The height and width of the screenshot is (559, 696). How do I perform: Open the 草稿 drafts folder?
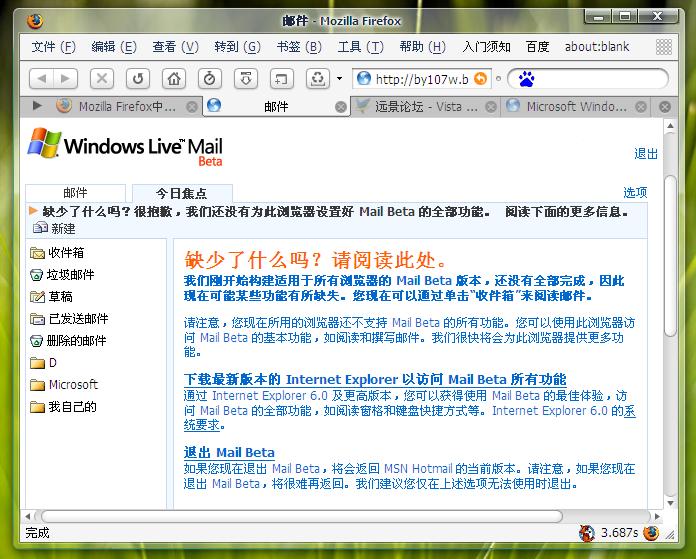point(51,297)
